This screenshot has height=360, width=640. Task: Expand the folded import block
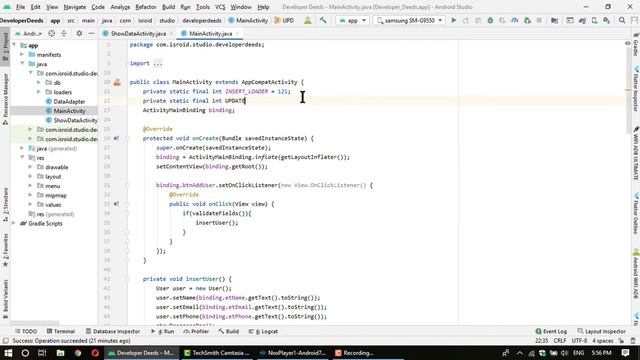coord(158,64)
